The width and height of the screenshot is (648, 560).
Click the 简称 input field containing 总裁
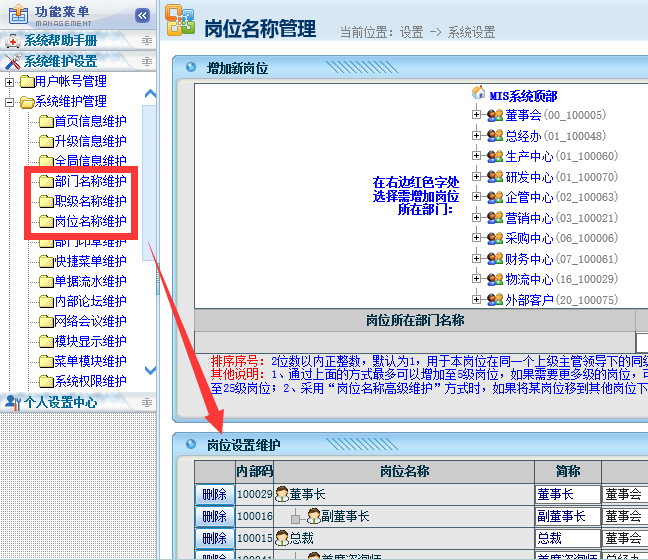(x=566, y=538)
